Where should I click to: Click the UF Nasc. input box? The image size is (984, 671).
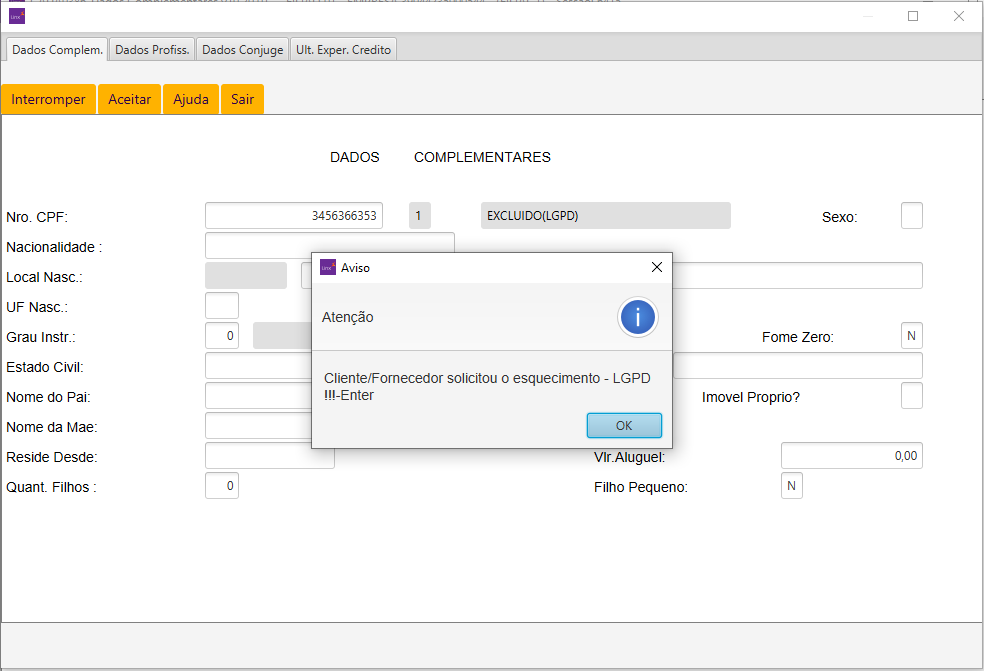point(222,306)
